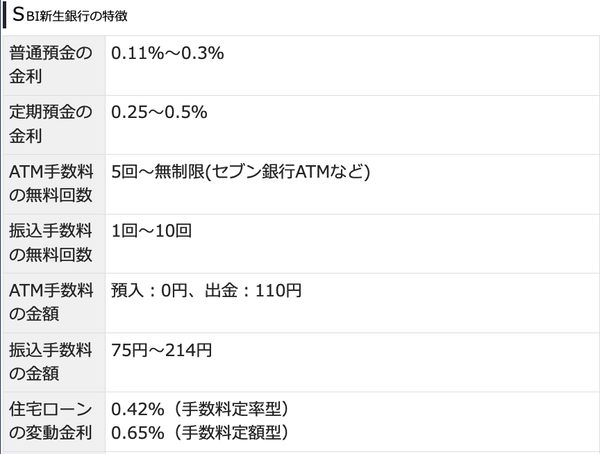The height and width of the screenshot is (454, 600).
Task: Click the 0.25～0.5% time deposit rate
Action: [159, 112]
